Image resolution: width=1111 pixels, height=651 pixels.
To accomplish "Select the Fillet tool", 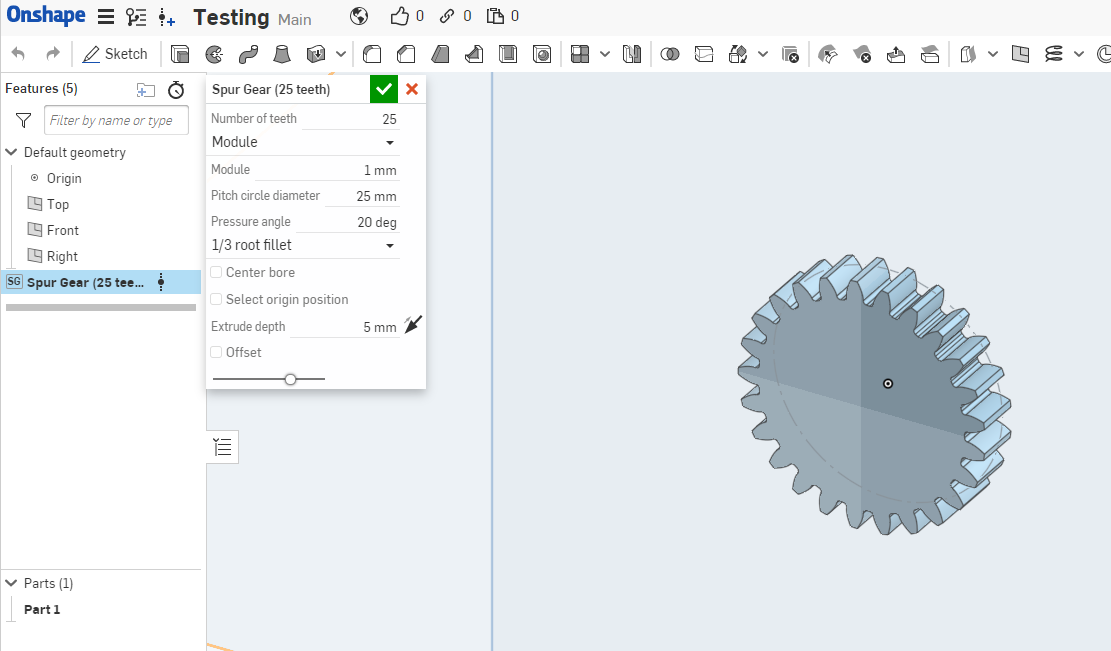I will tap(372, 54).
